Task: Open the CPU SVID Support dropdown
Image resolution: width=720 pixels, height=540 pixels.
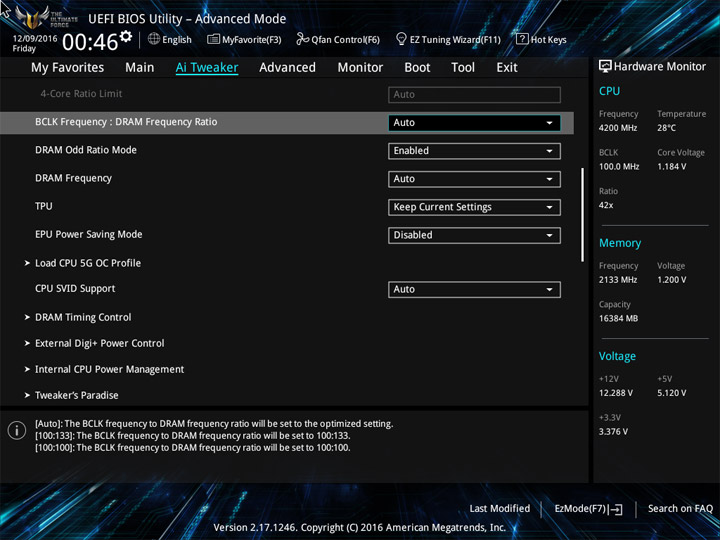Action: pyautogui.click(x=474, y=290)
